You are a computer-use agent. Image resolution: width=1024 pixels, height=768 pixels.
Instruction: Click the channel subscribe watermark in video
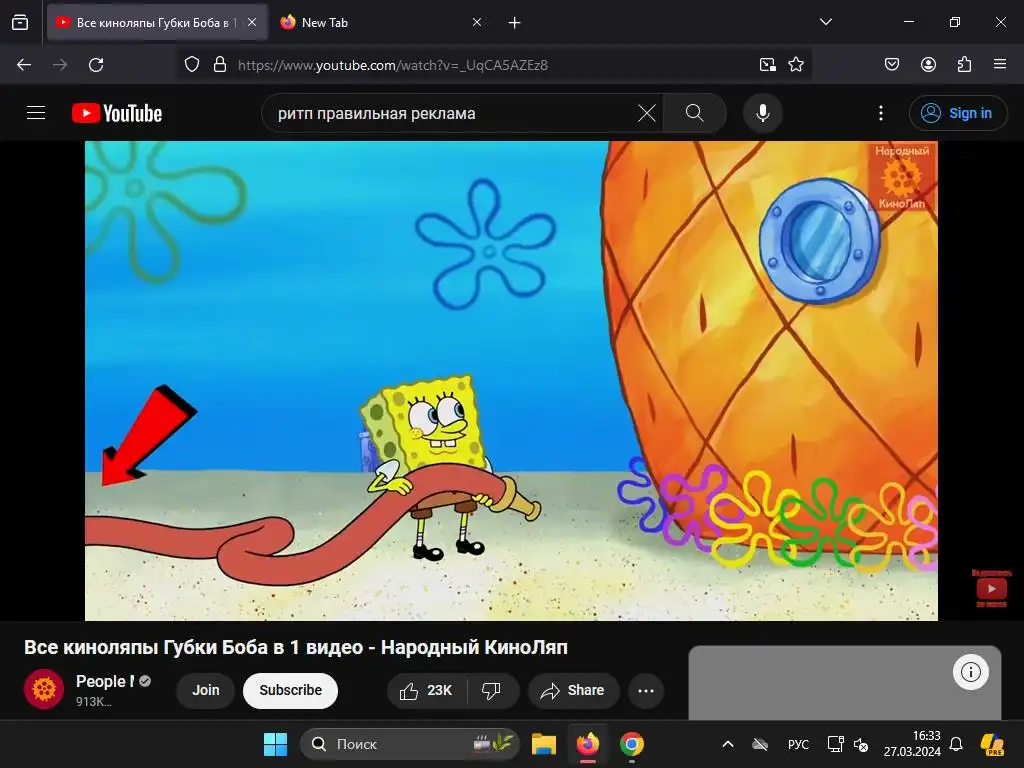pos(991,588)
